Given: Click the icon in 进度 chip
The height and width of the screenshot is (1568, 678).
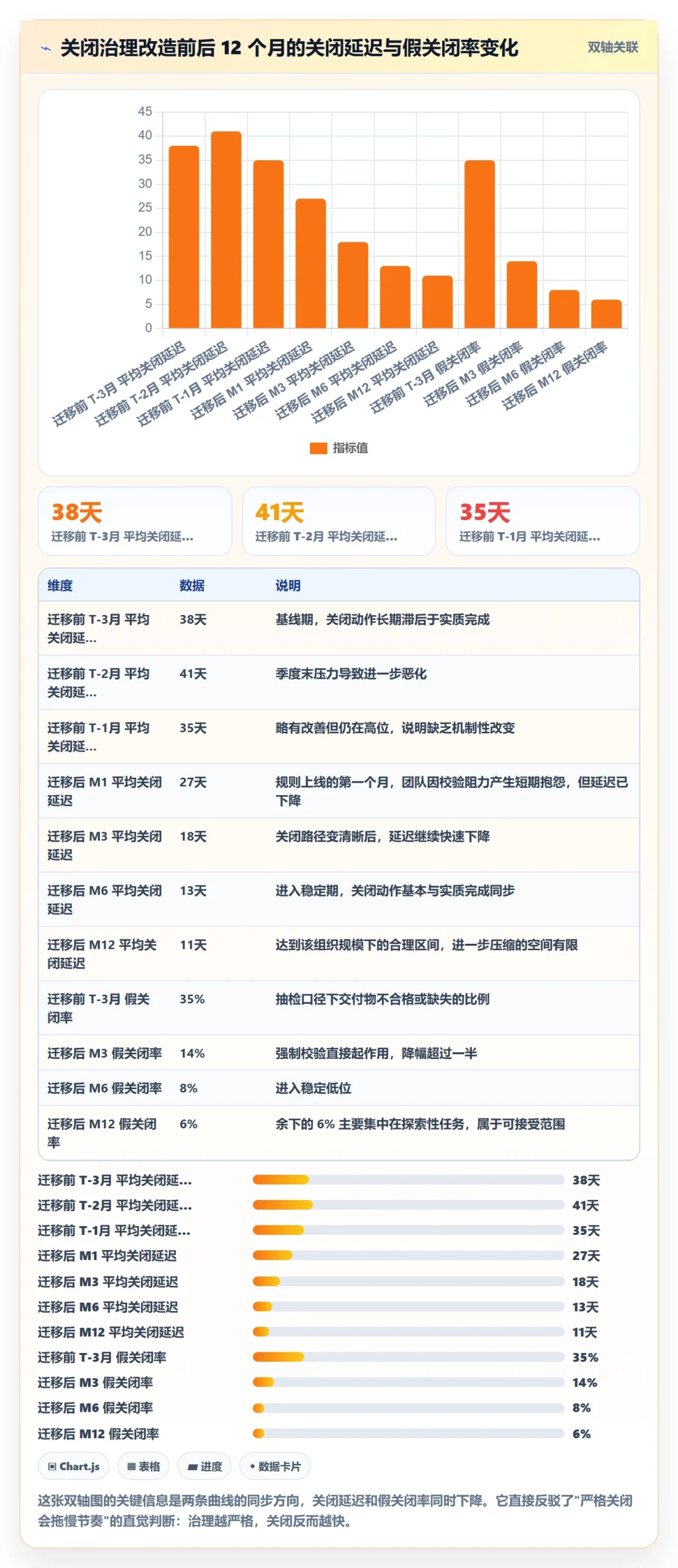Looking at the screenshot, I should (x=192, y=1467).
